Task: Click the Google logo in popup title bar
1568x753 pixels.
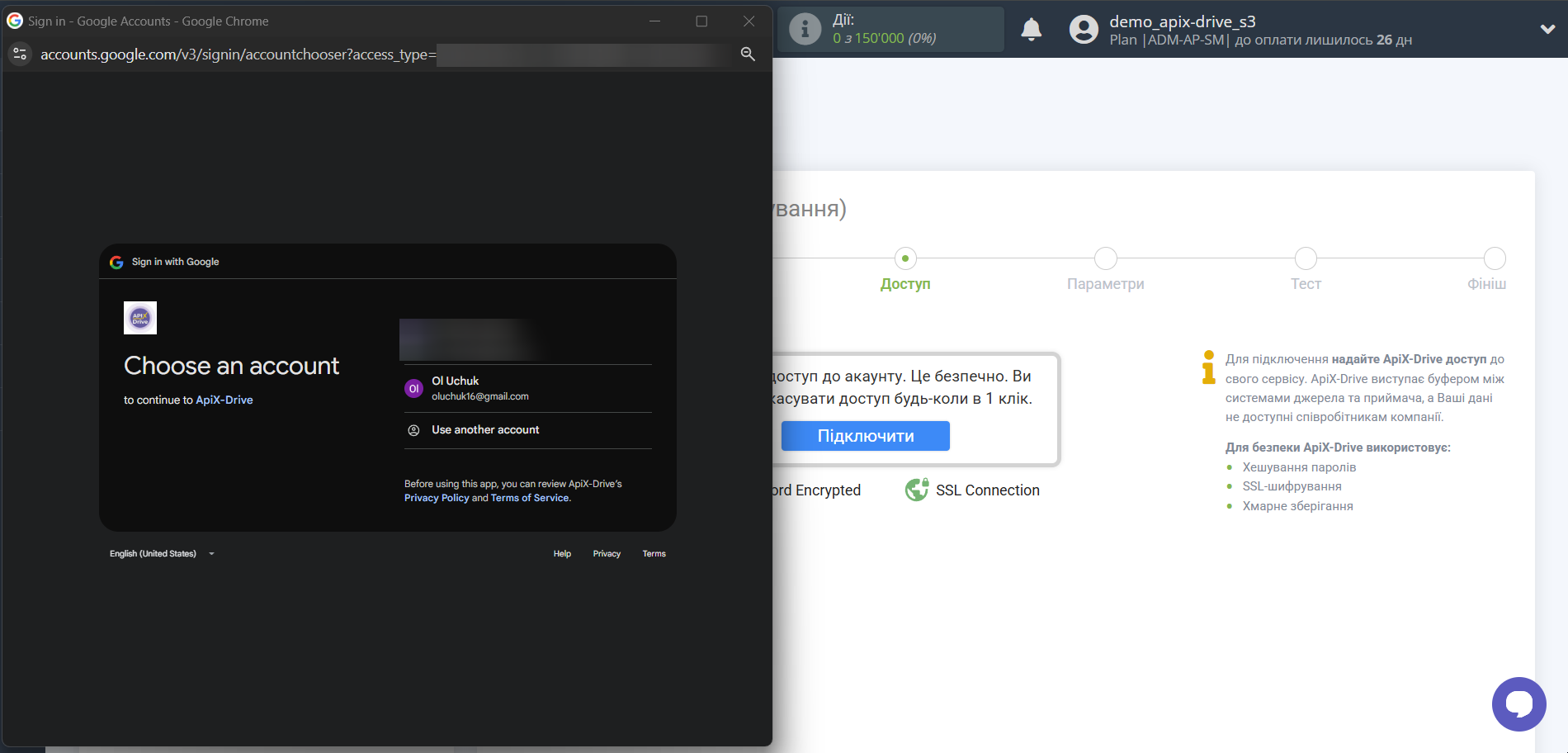Action: tap(15, 21)
